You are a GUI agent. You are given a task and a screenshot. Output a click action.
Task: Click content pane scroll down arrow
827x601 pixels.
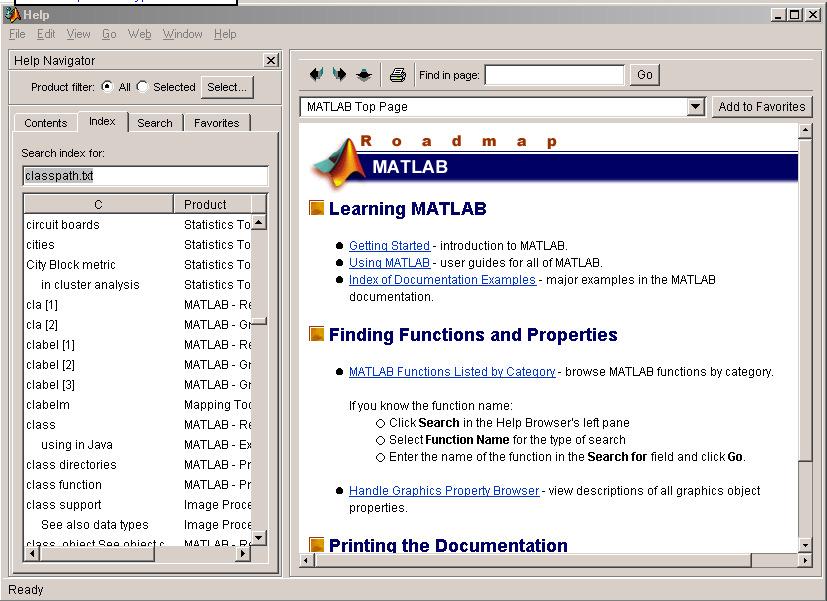(805, 545)
